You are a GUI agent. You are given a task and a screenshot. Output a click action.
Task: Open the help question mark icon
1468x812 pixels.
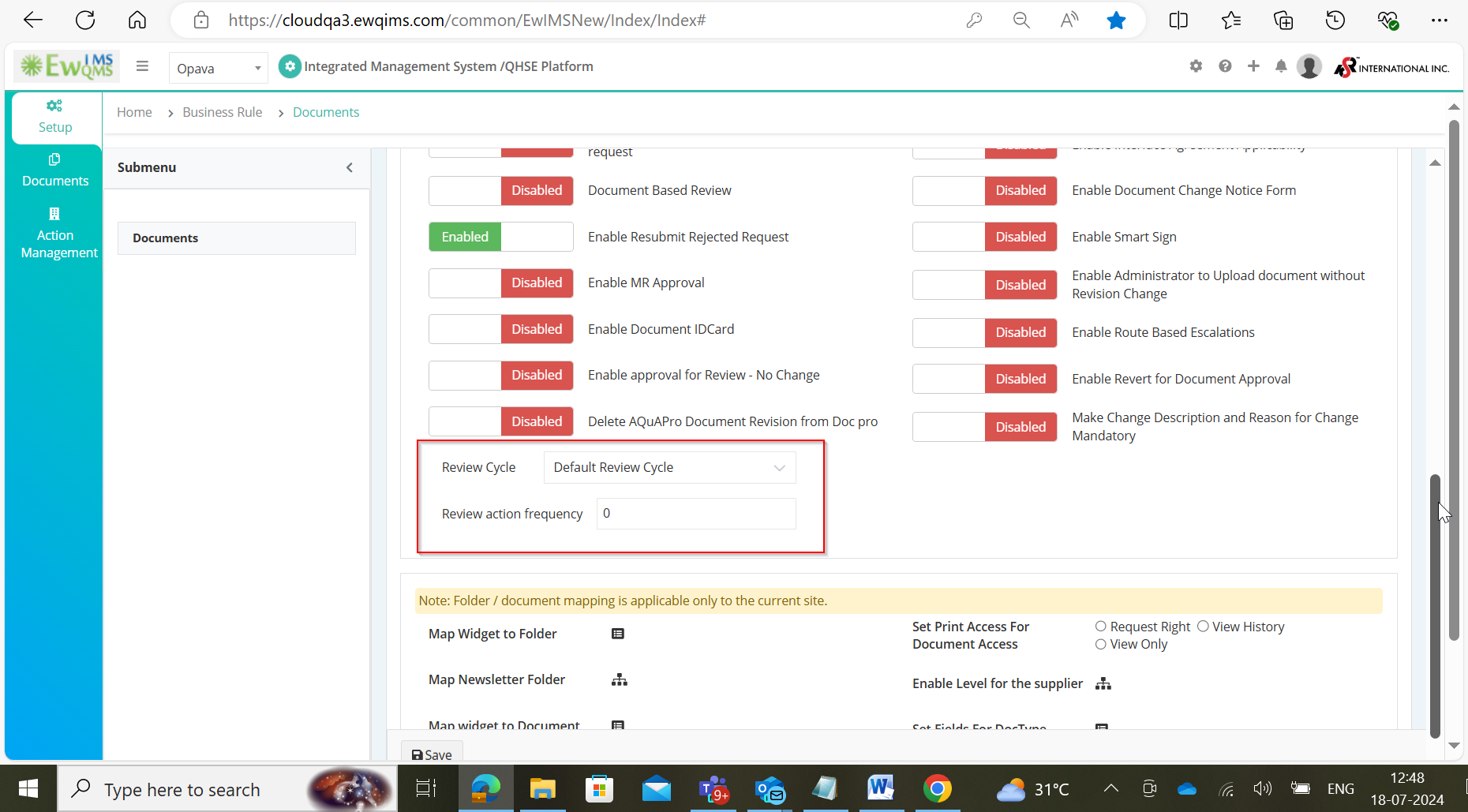(x=1225, y=66)
